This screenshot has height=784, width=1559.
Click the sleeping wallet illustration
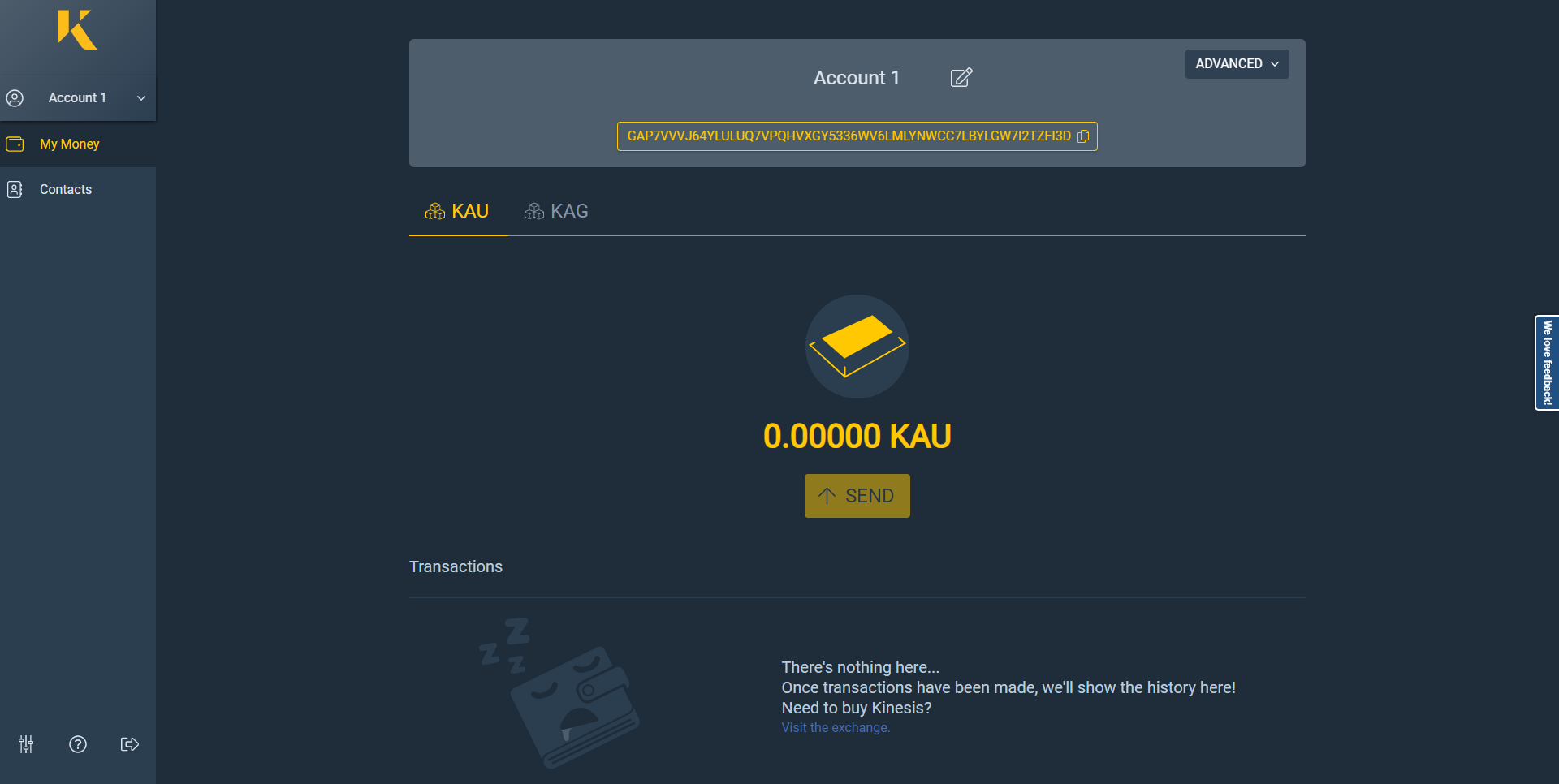(x=561, y=693)
